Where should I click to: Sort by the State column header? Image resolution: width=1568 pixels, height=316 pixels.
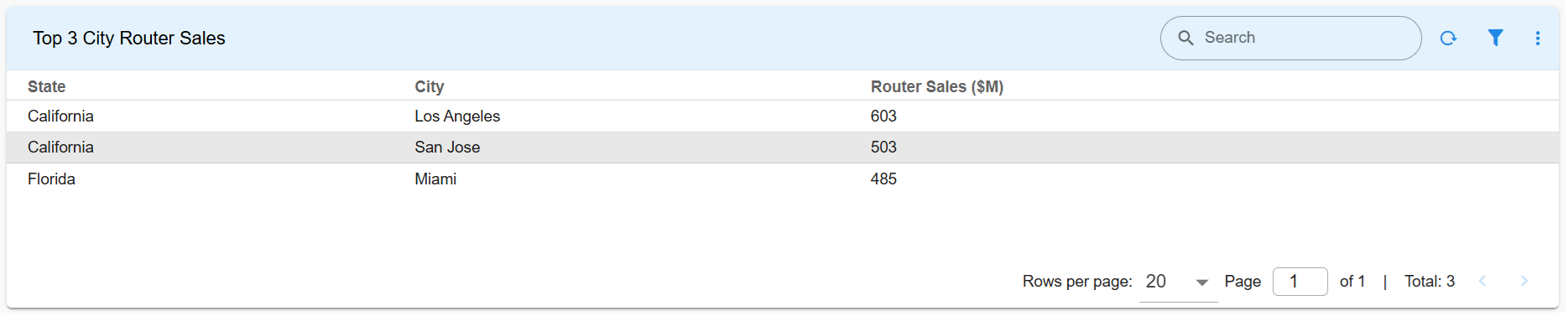(x=46, y=86)
